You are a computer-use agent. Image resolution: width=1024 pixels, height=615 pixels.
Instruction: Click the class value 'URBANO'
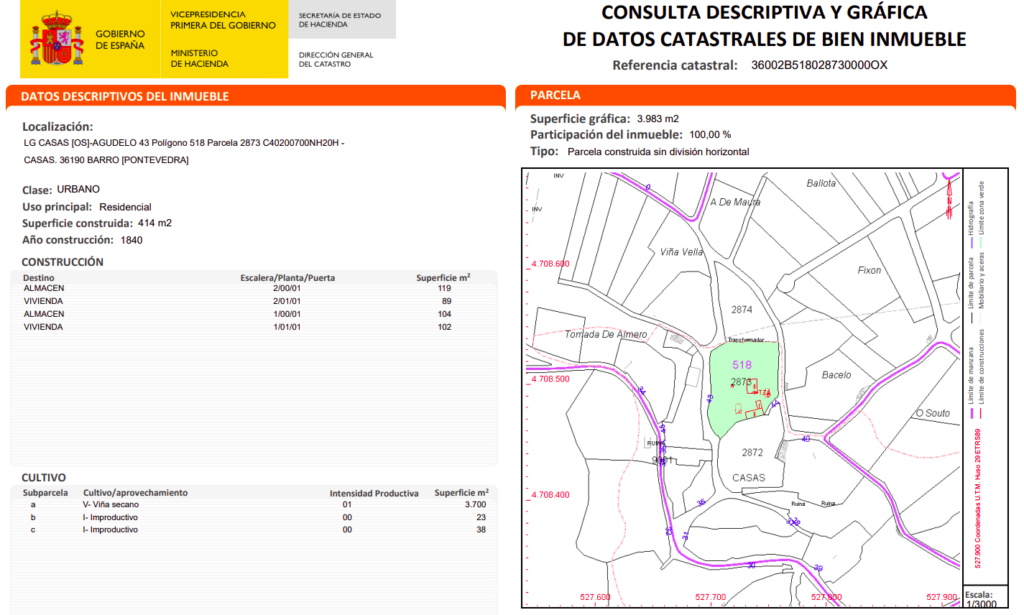[78, 189]
